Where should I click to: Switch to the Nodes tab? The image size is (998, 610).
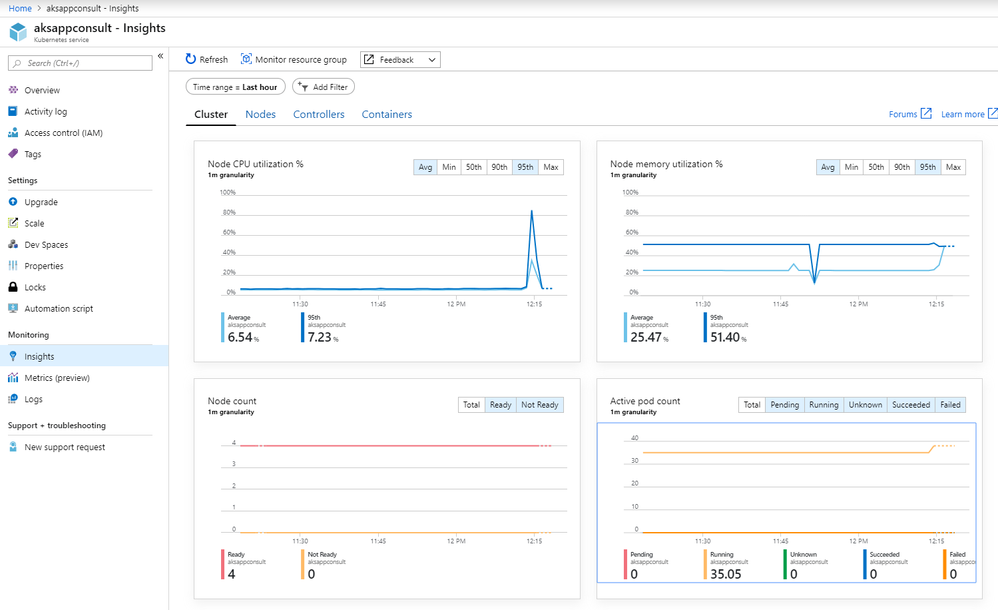click(x=260, y=114)
